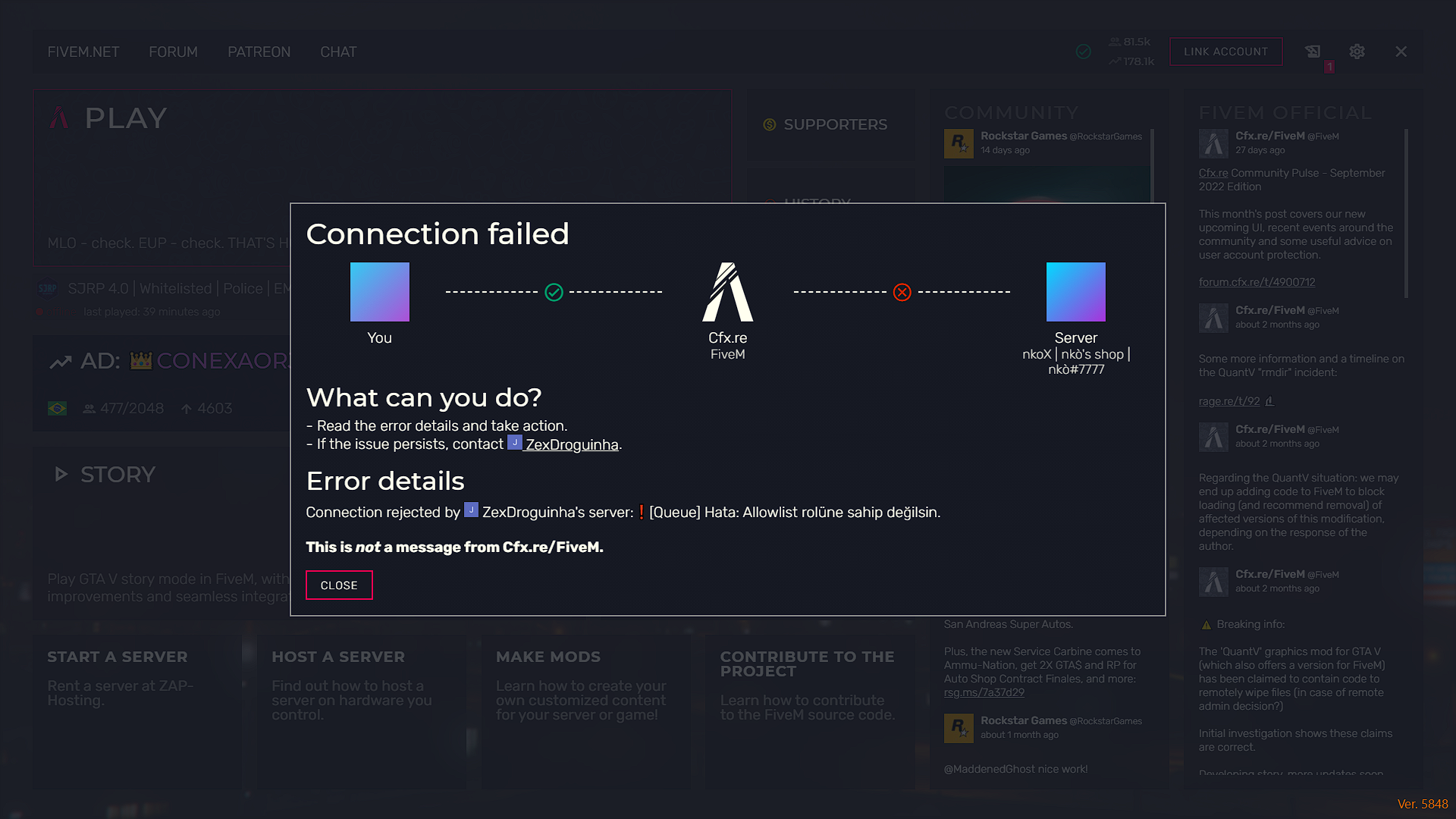This screenshot has height=819, width=1456.
Task: Click the crown icon in the AD title
Action: pyautogui.click(x=141, y=361)
